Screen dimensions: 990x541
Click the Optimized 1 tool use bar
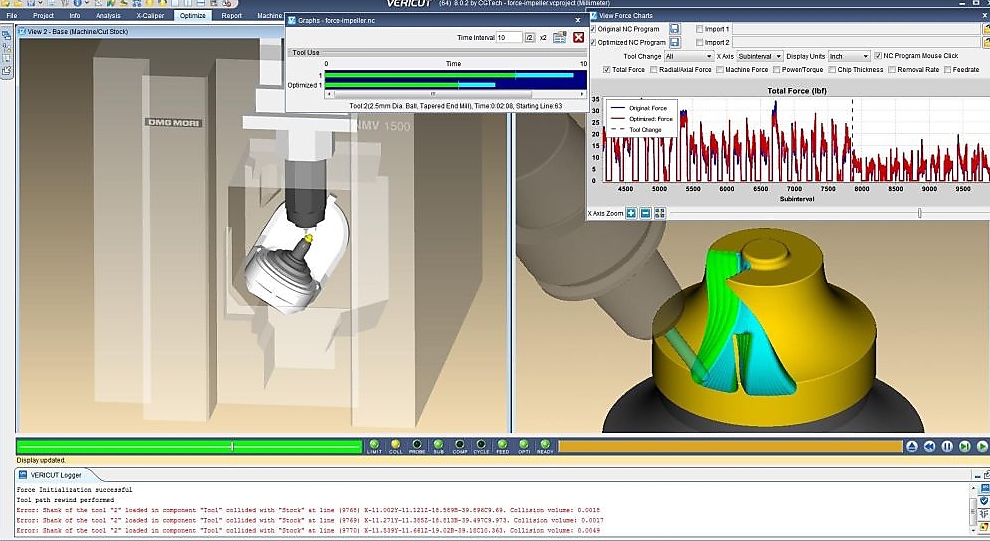pyautogui.click(x=410, y=85)
